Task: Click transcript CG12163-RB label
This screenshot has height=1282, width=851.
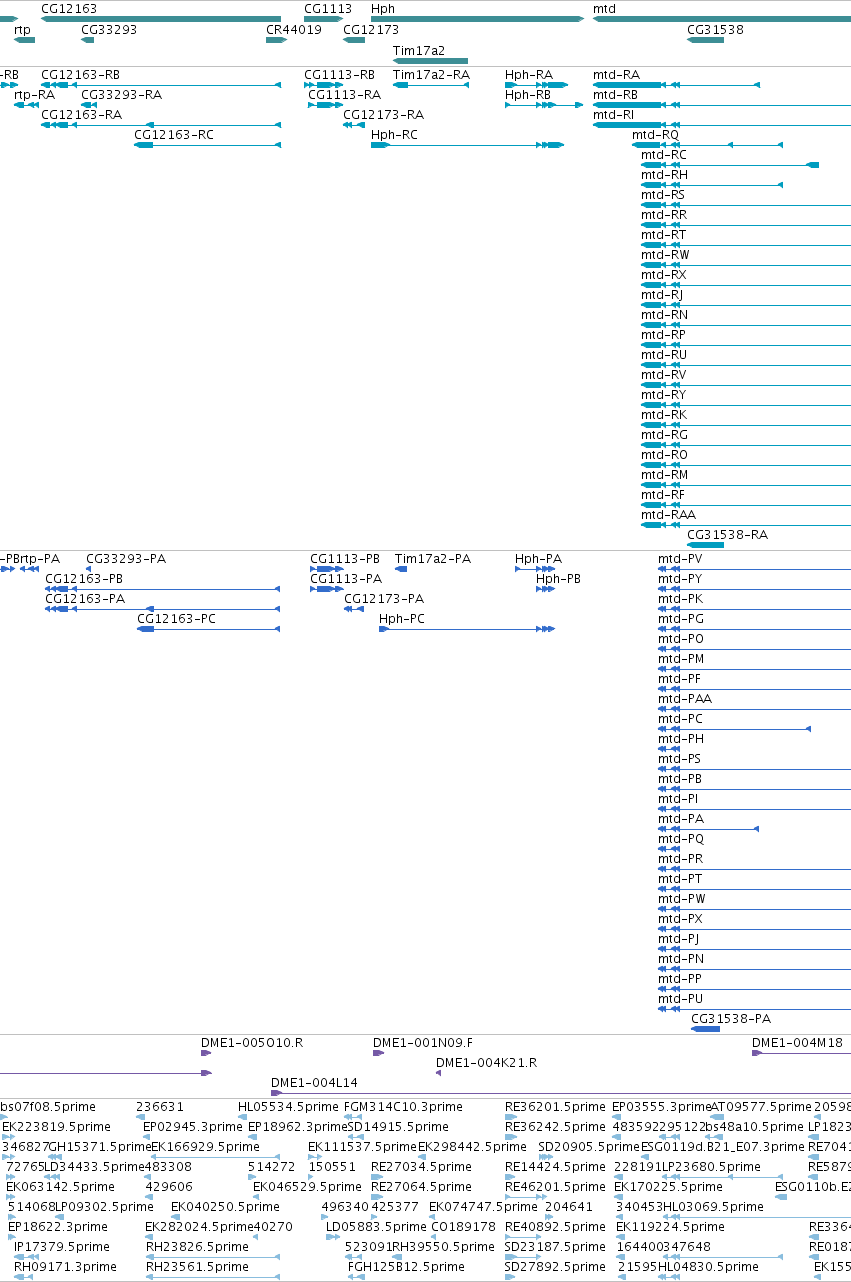Action: pos(80,75)
